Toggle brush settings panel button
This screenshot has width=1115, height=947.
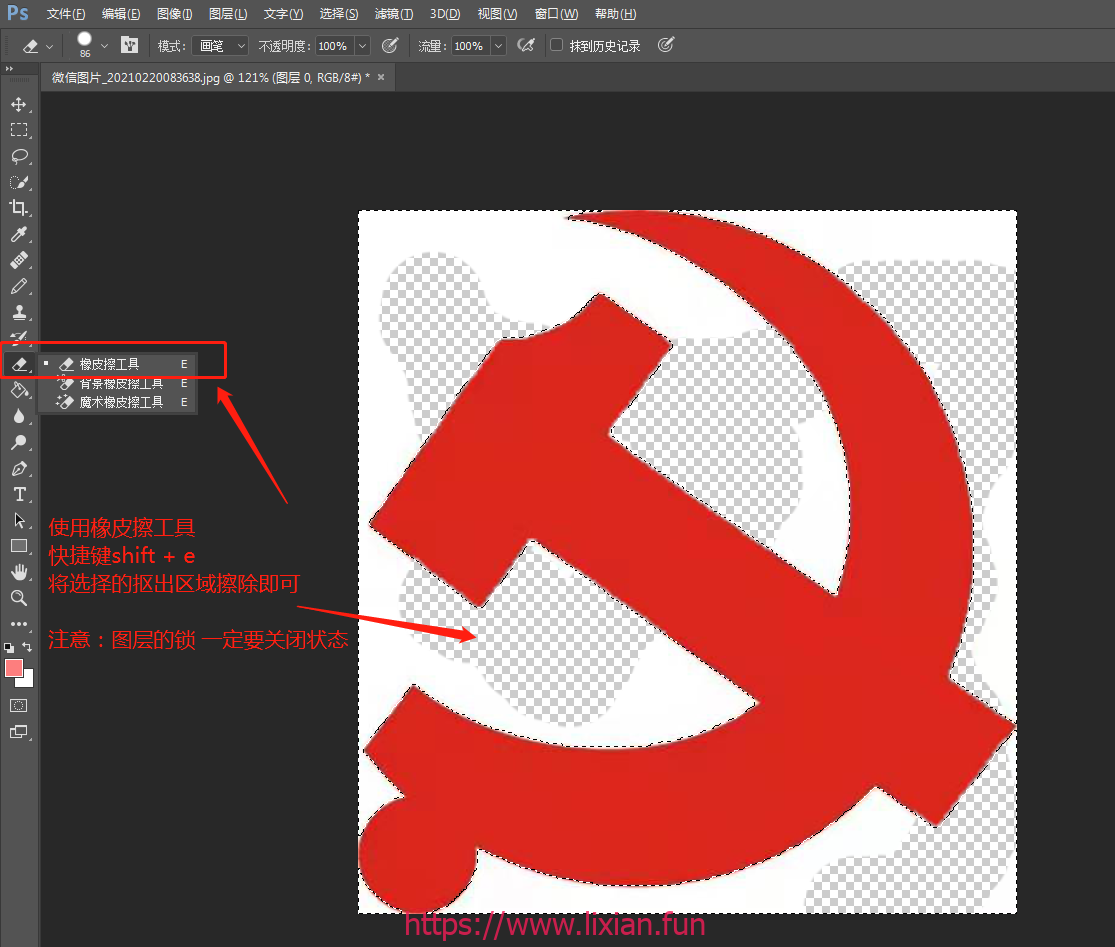click(x=129, y=46)
